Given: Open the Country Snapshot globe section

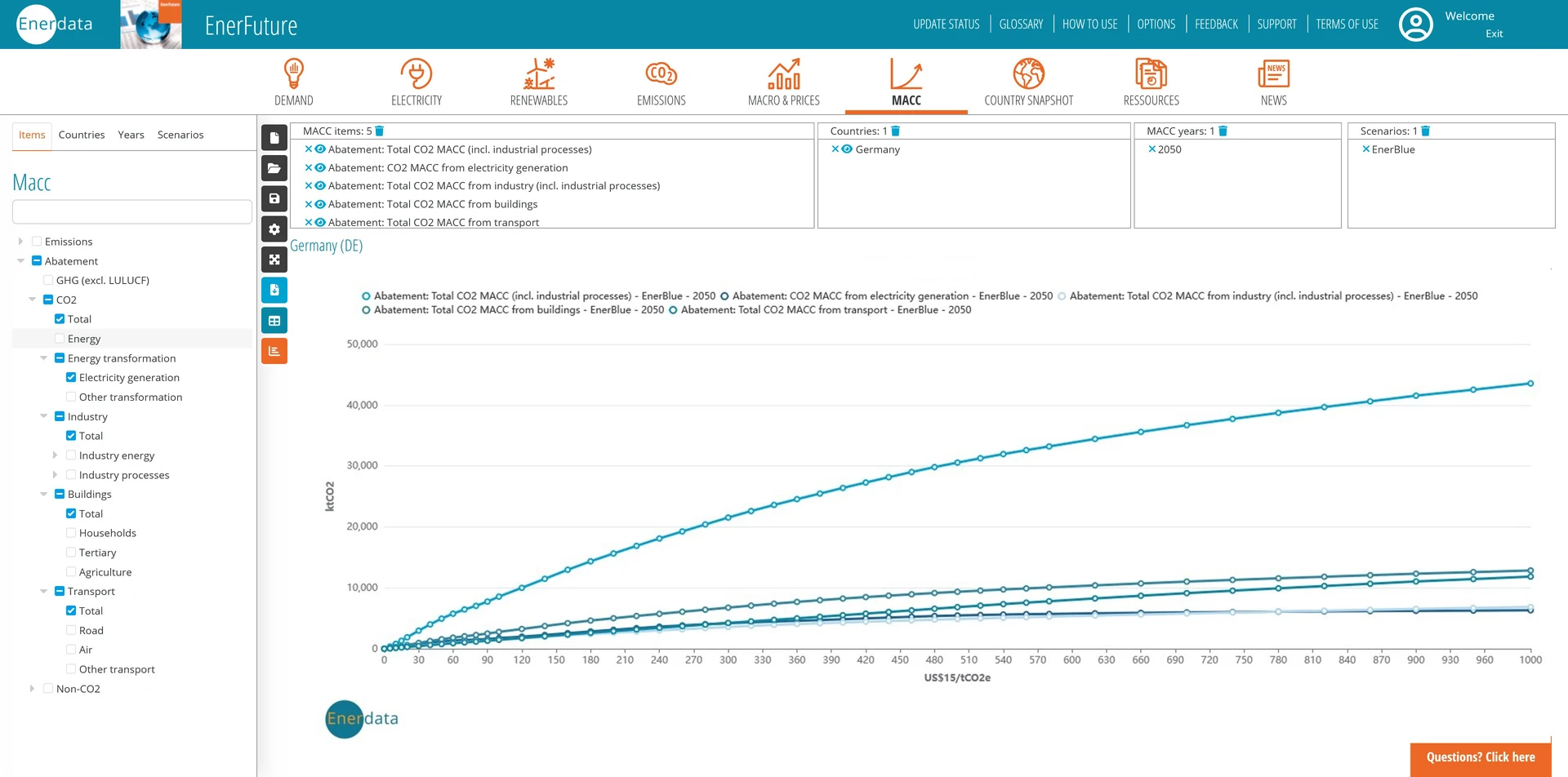Looking at the screenshot, I should [1028, 82].
